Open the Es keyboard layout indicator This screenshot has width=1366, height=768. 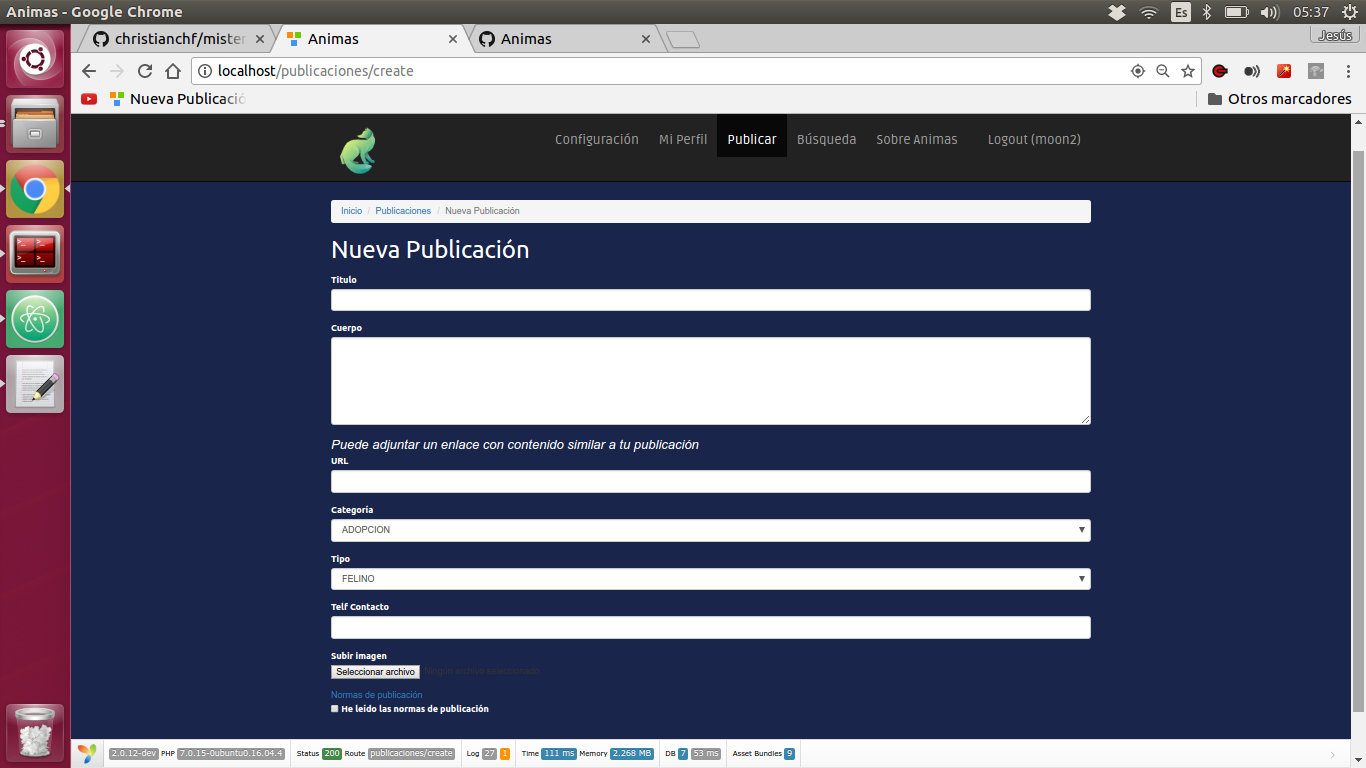1181,12
